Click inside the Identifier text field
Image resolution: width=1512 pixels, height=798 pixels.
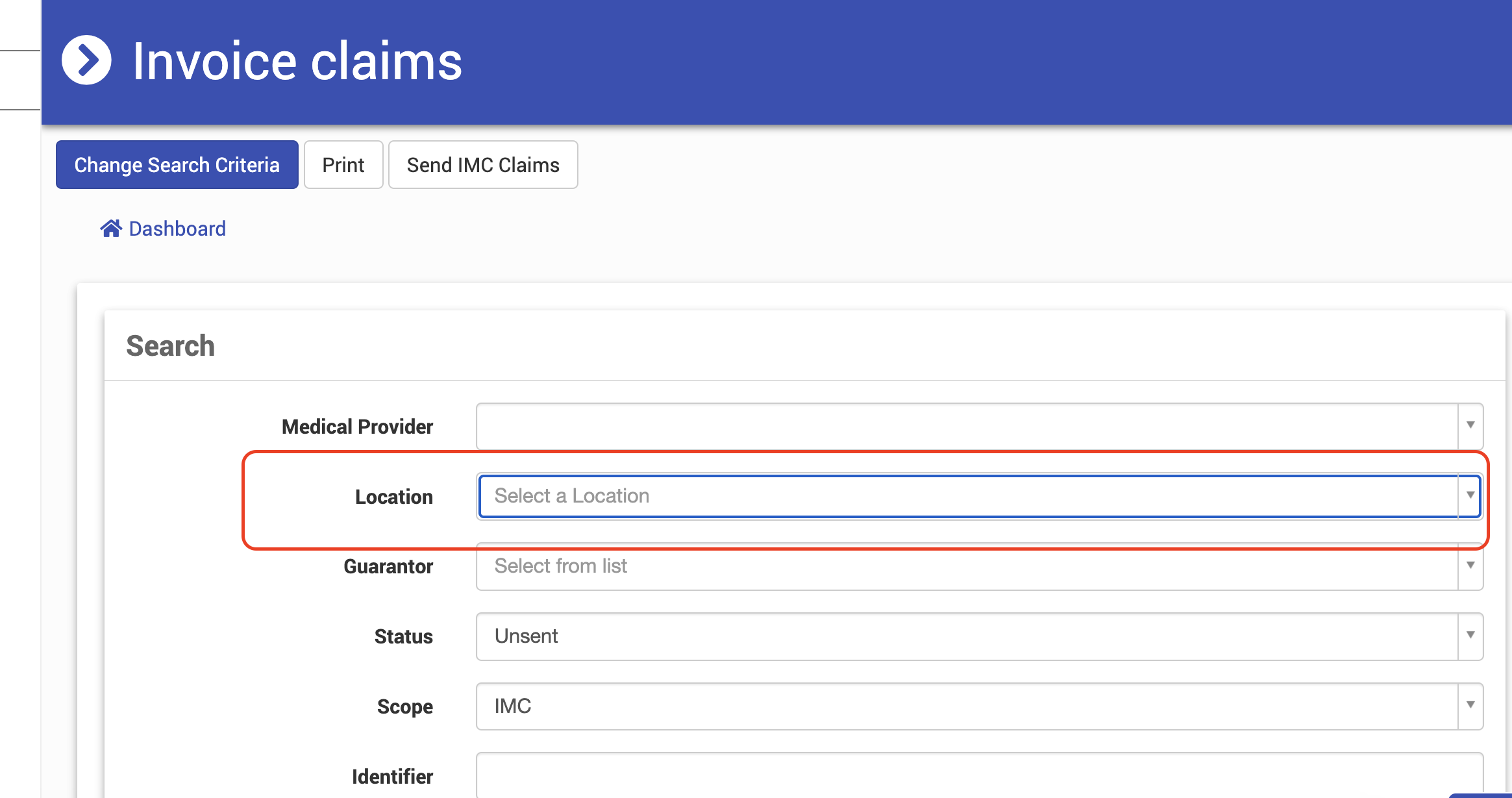tap(979, 776)
